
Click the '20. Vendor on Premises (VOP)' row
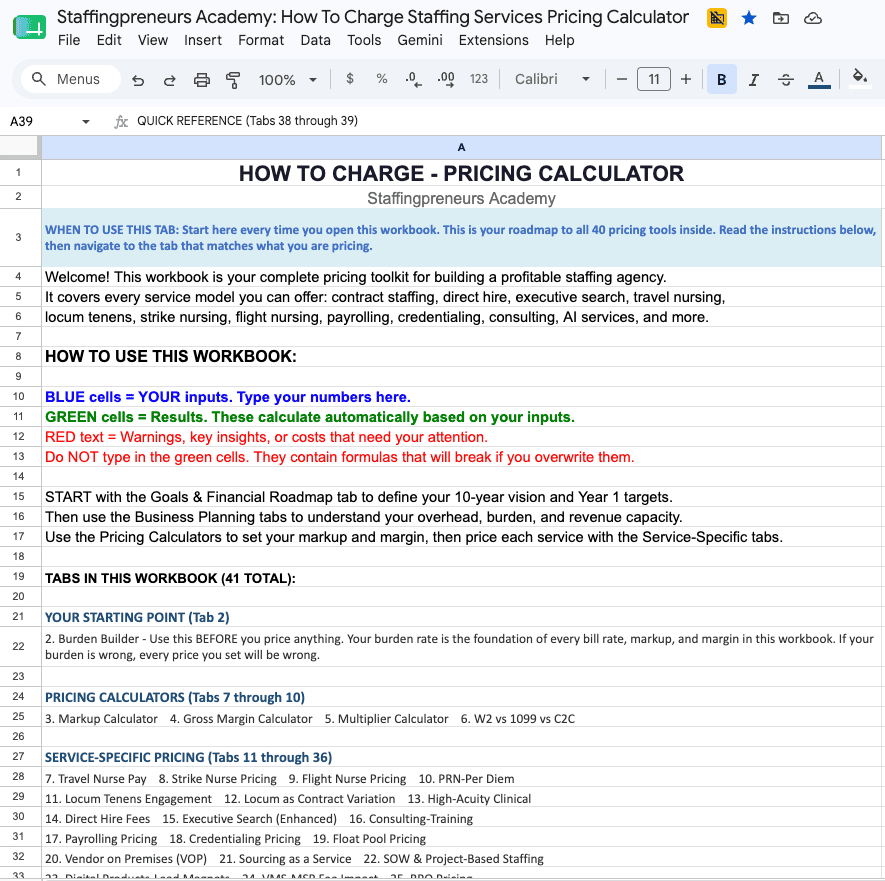(x=461, y=858)
